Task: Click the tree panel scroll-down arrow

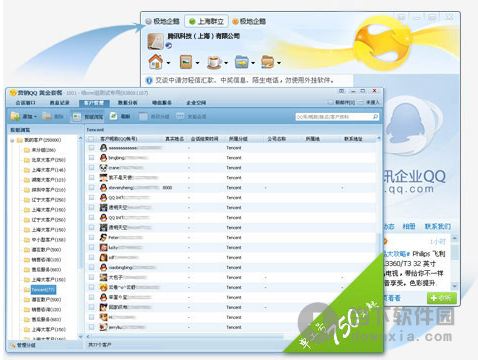Action: click(80, 337)
